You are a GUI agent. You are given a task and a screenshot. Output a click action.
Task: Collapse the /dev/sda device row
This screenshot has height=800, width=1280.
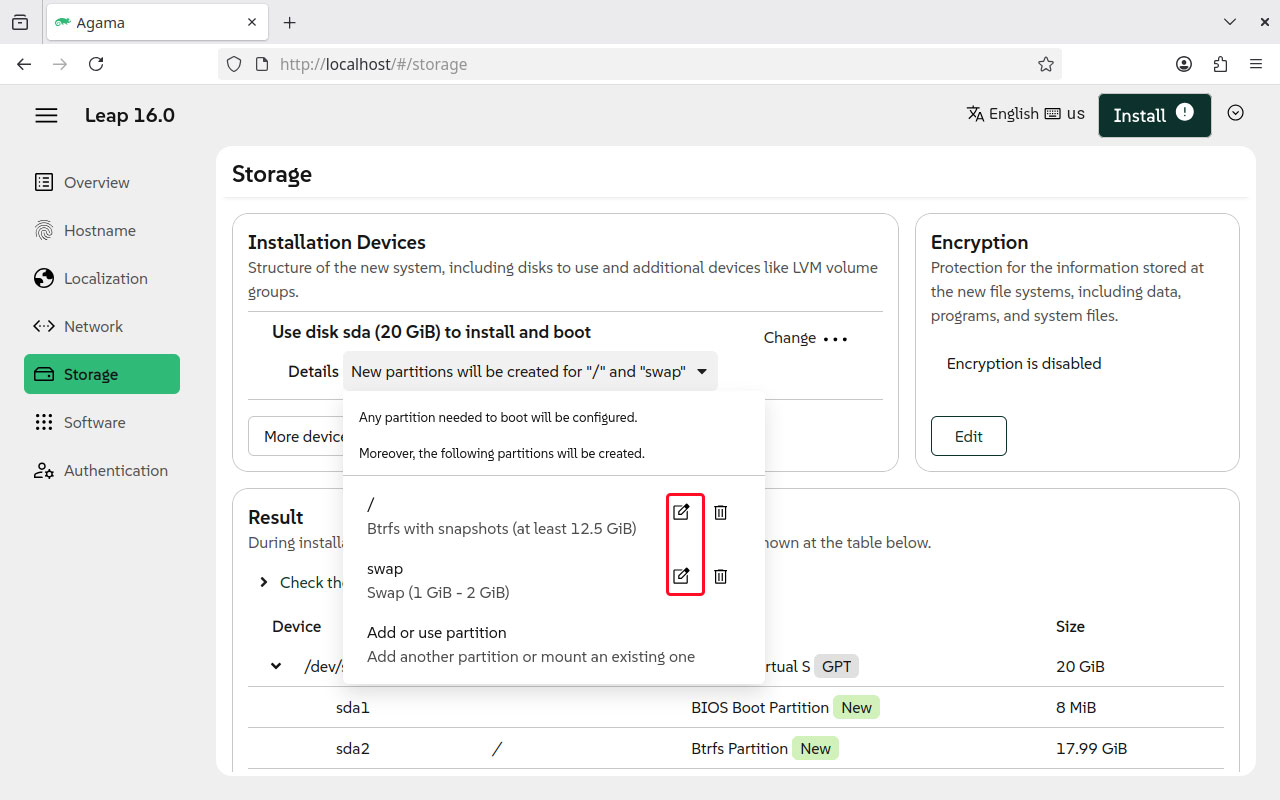click(x=276, y=666)
